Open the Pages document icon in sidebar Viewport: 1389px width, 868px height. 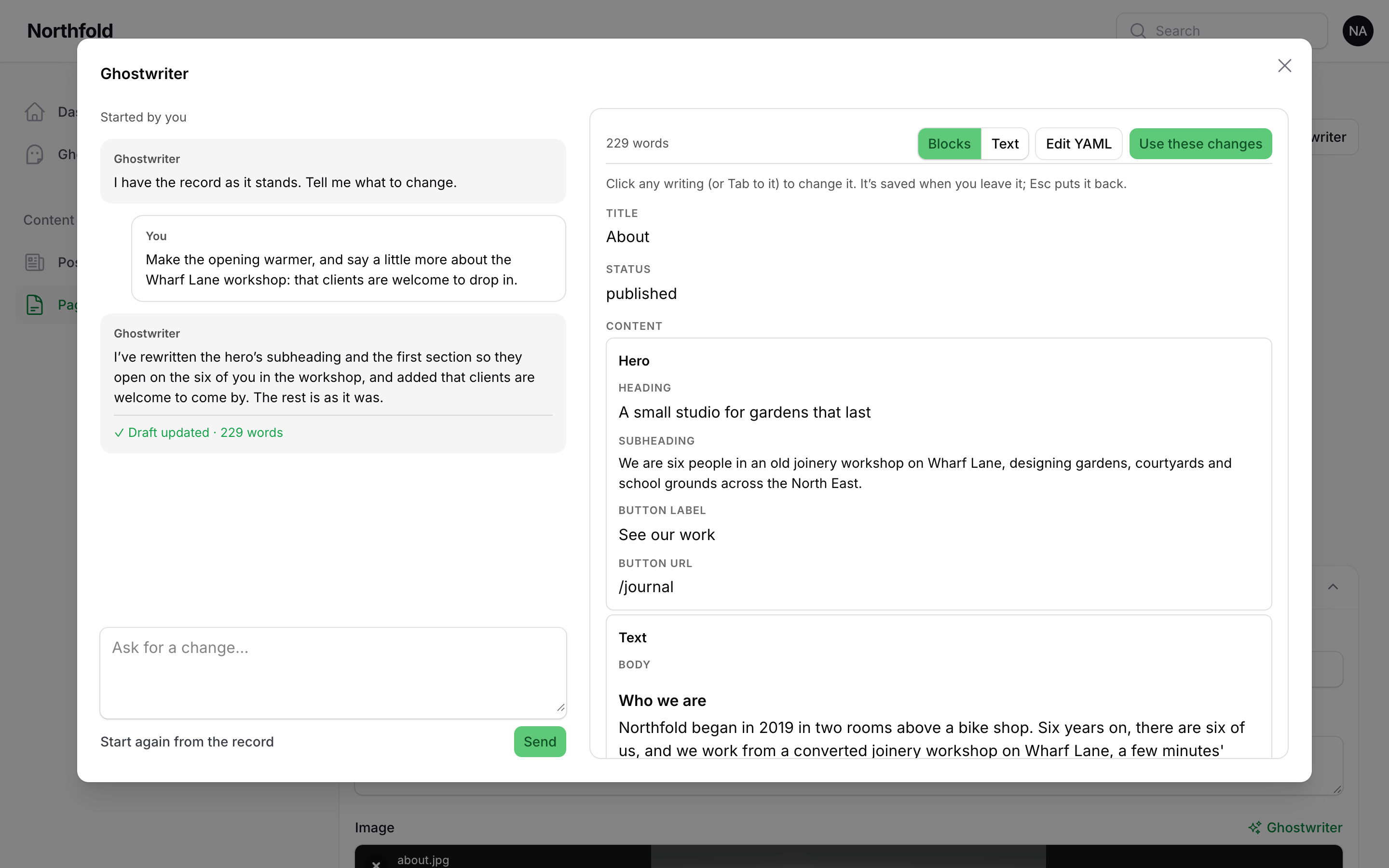(x=34, y=305)
